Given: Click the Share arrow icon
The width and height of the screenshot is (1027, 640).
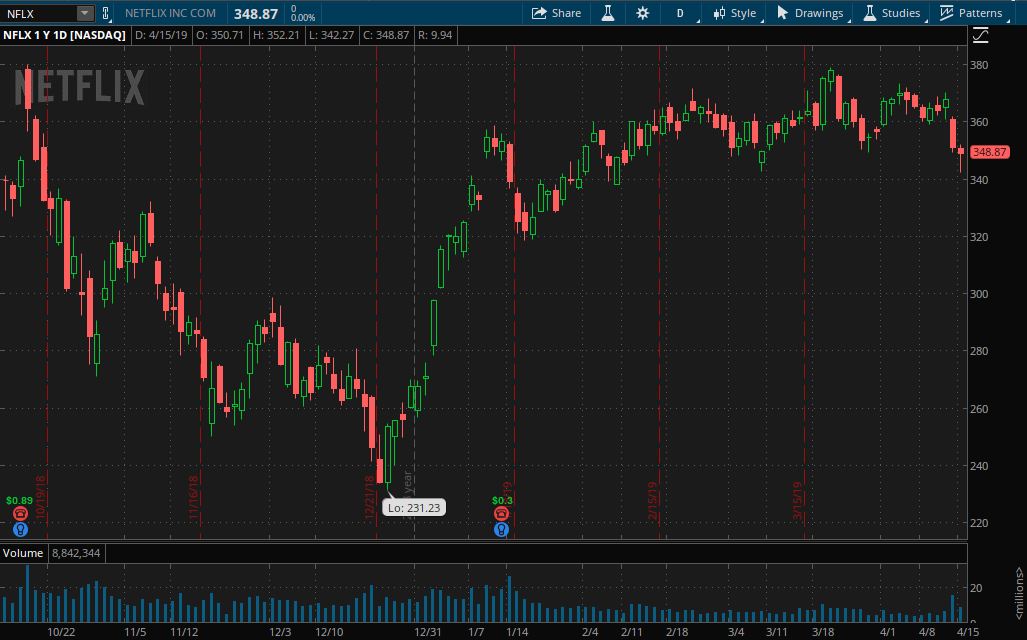Looking at the screenshot, I should [x=539, y=13].
